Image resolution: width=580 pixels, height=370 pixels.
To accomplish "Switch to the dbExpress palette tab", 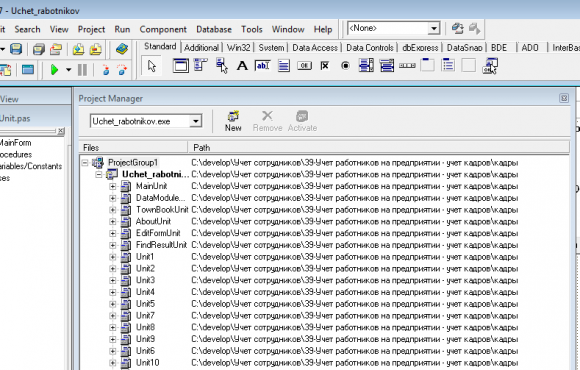I will (420, 47).
